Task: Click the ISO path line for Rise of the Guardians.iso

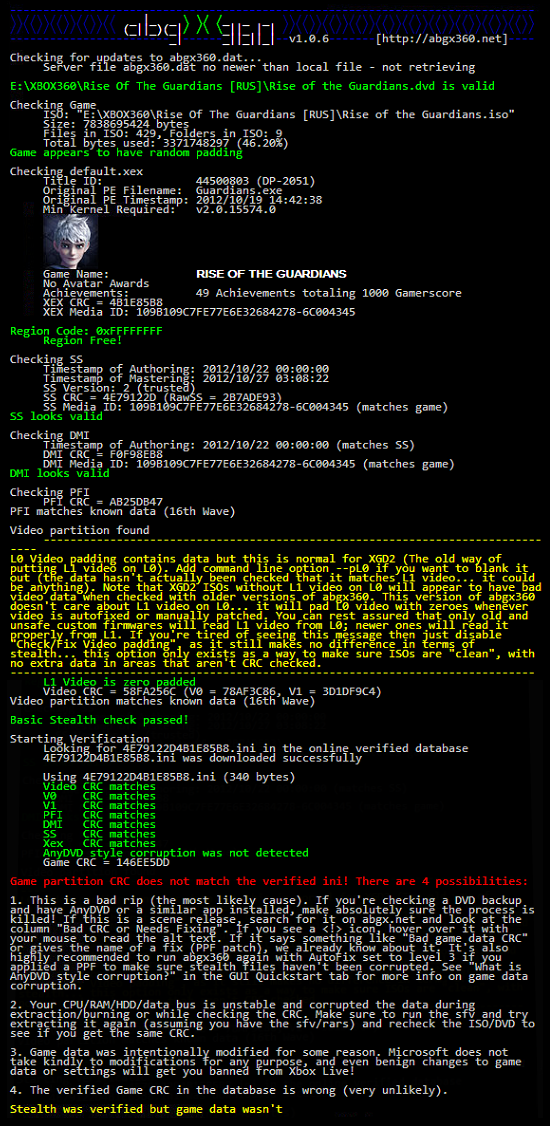Action: pyautogui.click(x=279, y=115)
